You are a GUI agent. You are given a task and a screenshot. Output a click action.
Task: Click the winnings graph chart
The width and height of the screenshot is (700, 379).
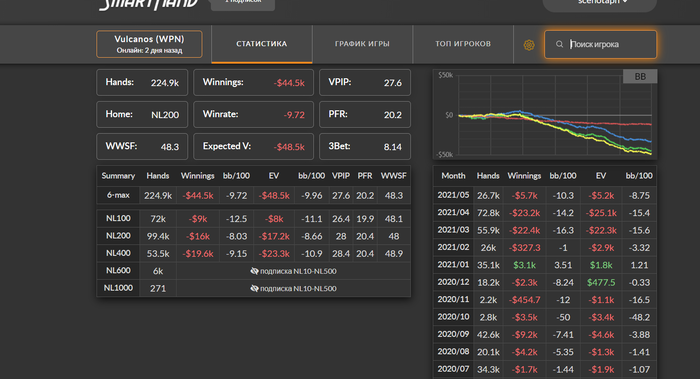pyautogui.click(x=545, y=114)
